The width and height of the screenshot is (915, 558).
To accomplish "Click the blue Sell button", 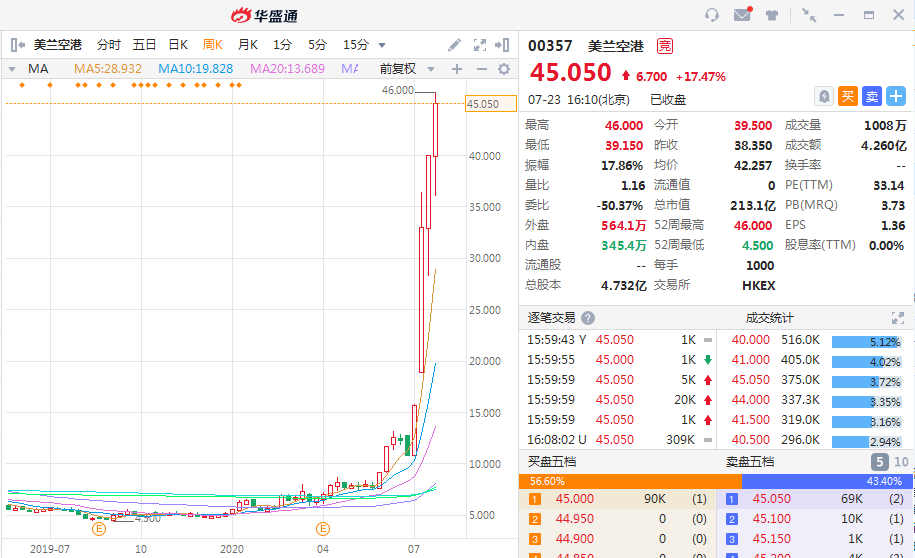I will click(872, 96).
